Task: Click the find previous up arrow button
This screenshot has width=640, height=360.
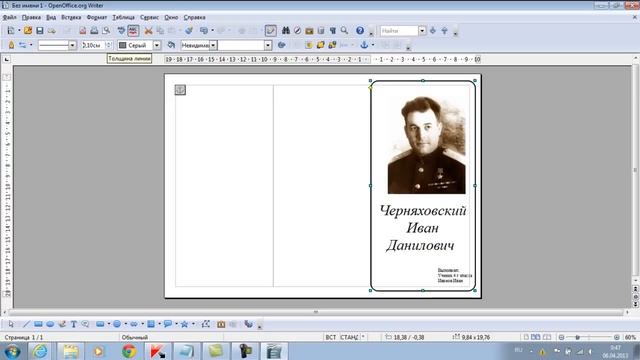Action: (444, 31)
